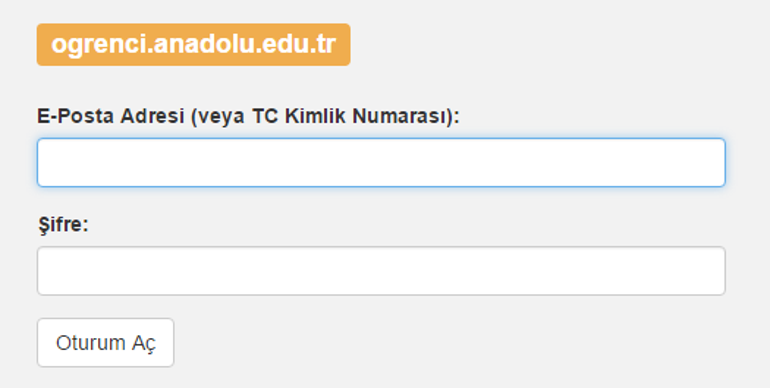Focus the Şifre password field
This screenshot has width=770, height=388.
[x=381, y=271]
